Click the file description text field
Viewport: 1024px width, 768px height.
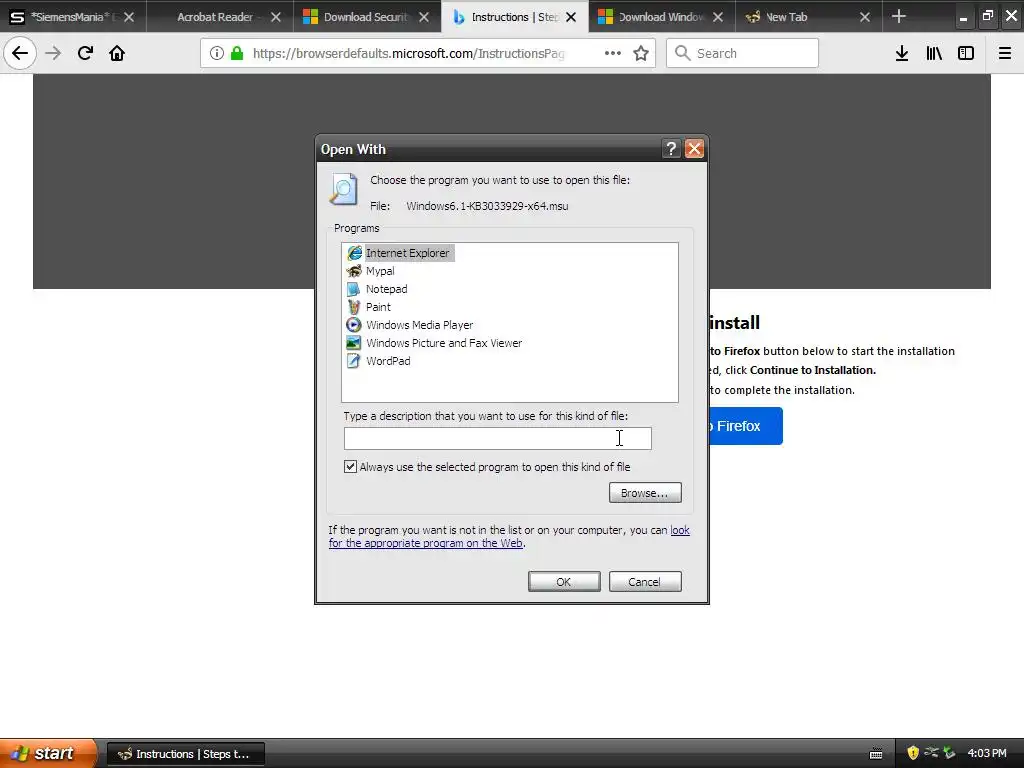pos(498,438)
